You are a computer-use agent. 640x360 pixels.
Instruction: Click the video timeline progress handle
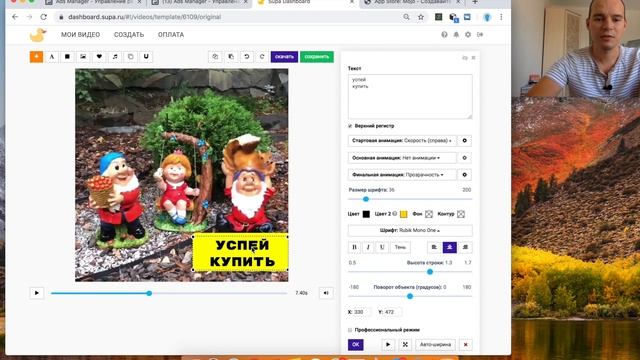point(149,293)
